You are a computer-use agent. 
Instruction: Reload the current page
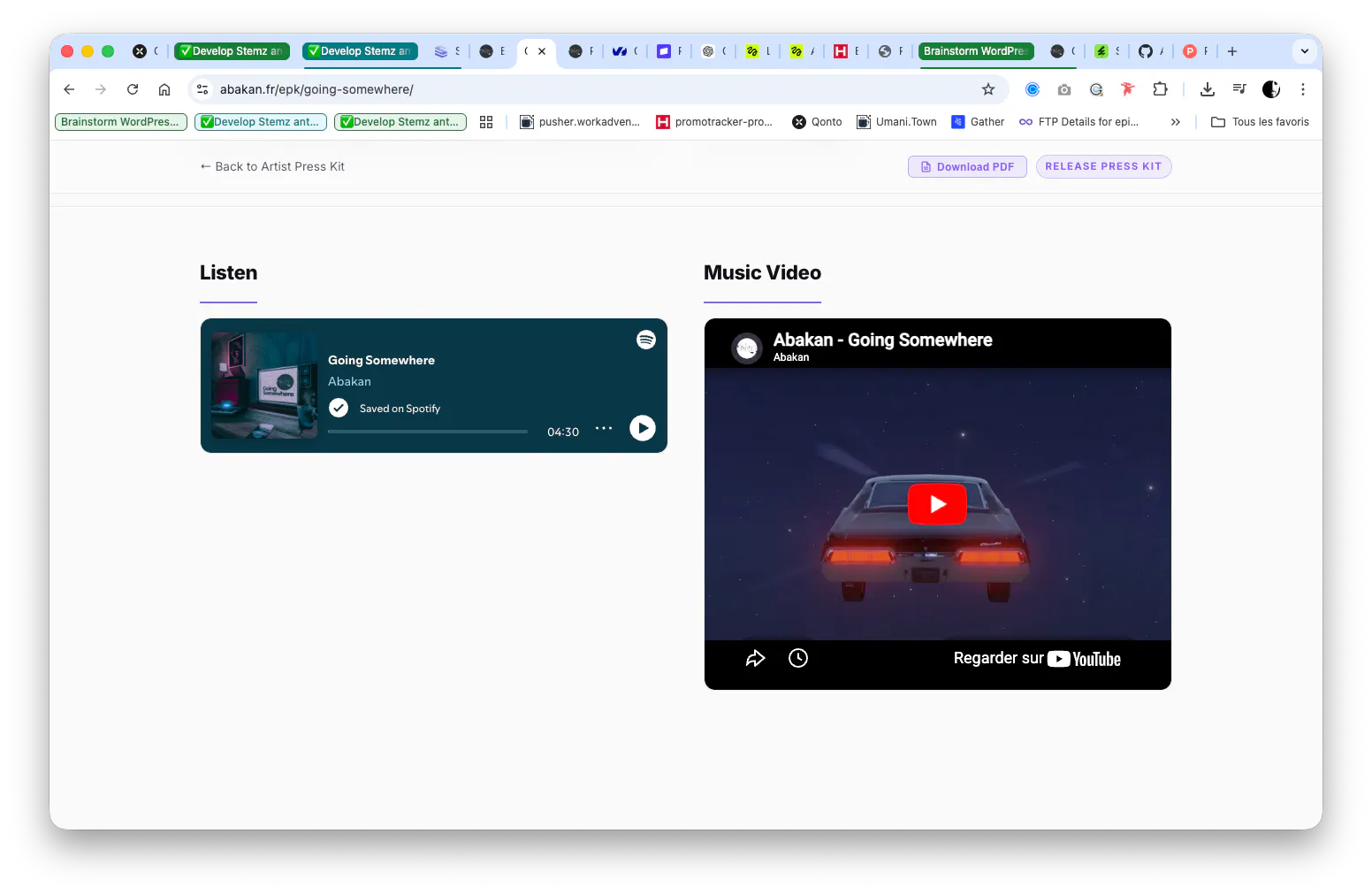(x=133, y=89)
